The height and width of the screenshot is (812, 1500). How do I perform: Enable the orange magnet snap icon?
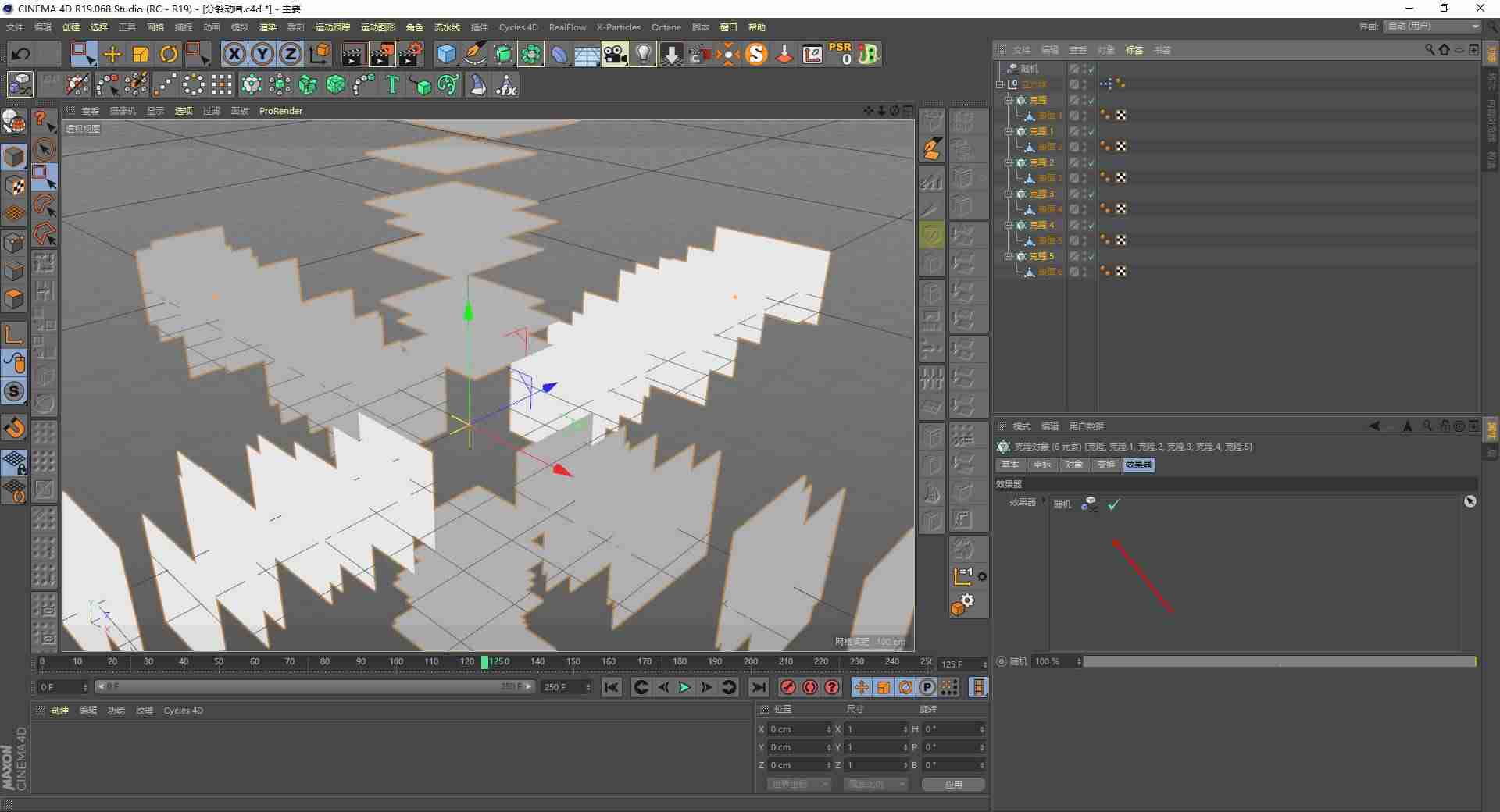(x=14, y=427)
